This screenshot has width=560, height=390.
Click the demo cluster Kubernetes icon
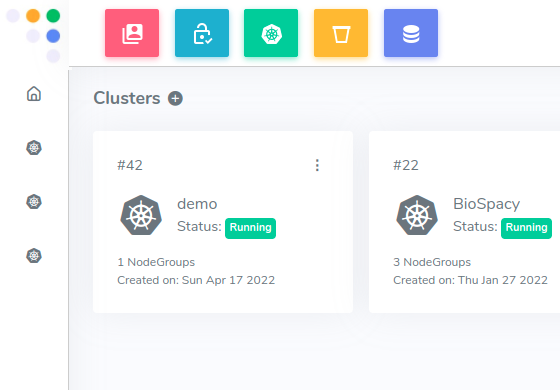141,215
